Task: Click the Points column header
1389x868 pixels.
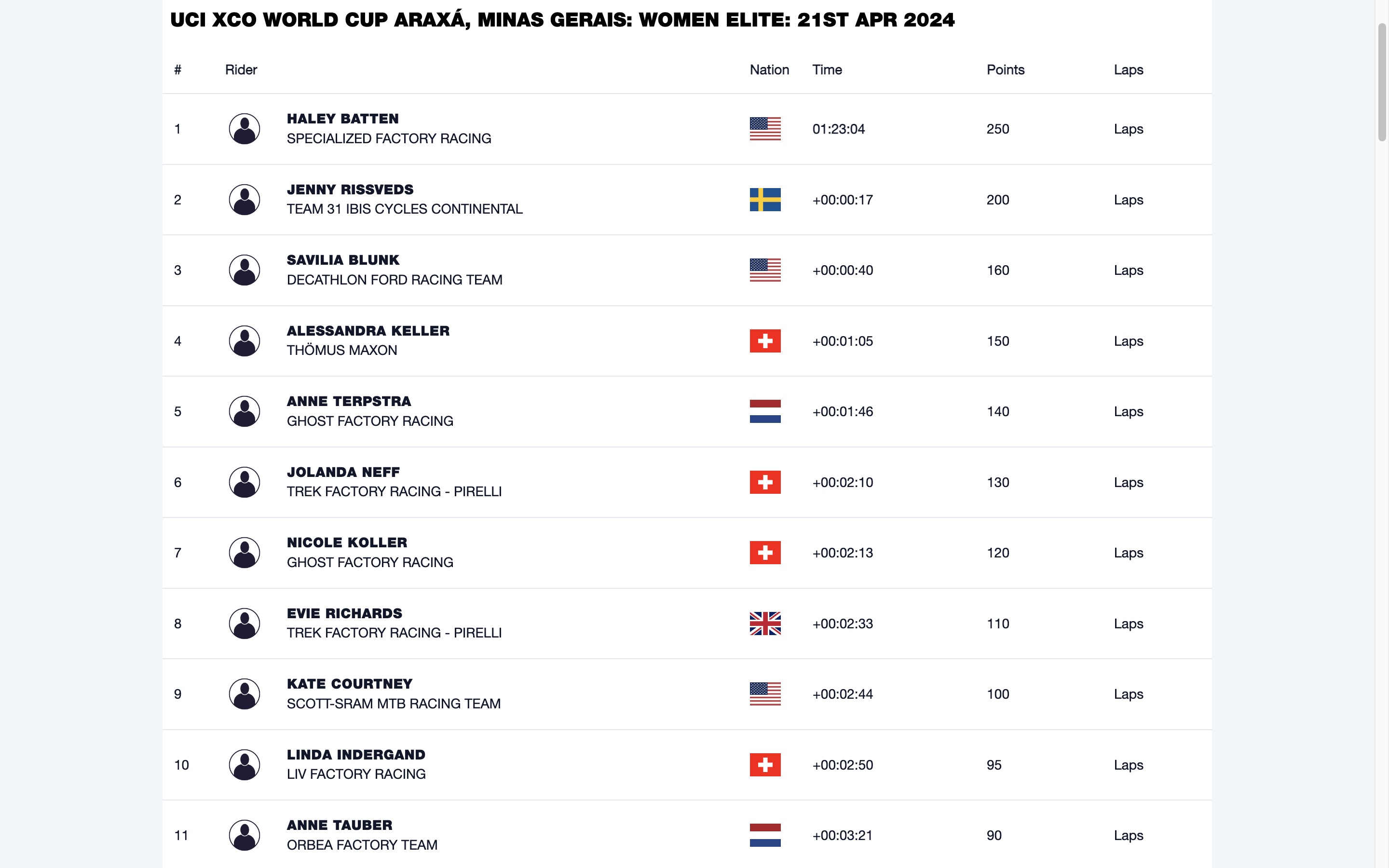Action: pyautogui.click(x=1005, y=70)
